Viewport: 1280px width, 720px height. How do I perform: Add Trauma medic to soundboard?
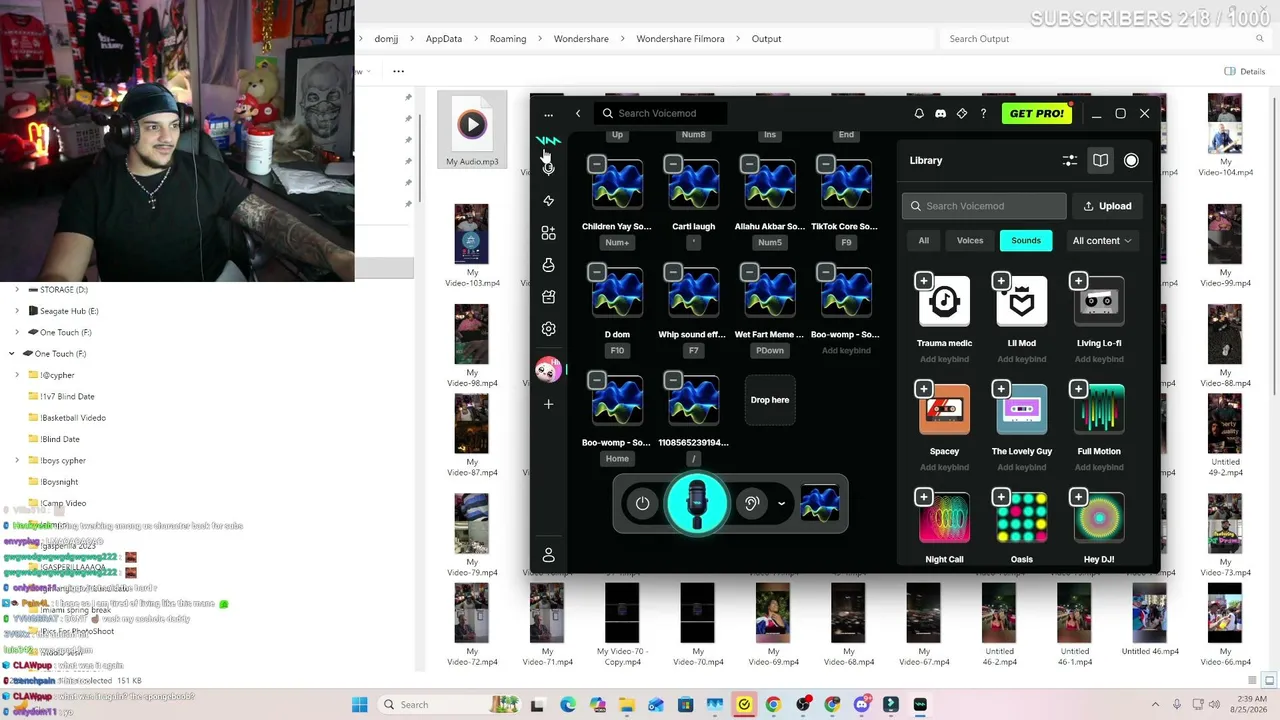click(x=923, y=281)
